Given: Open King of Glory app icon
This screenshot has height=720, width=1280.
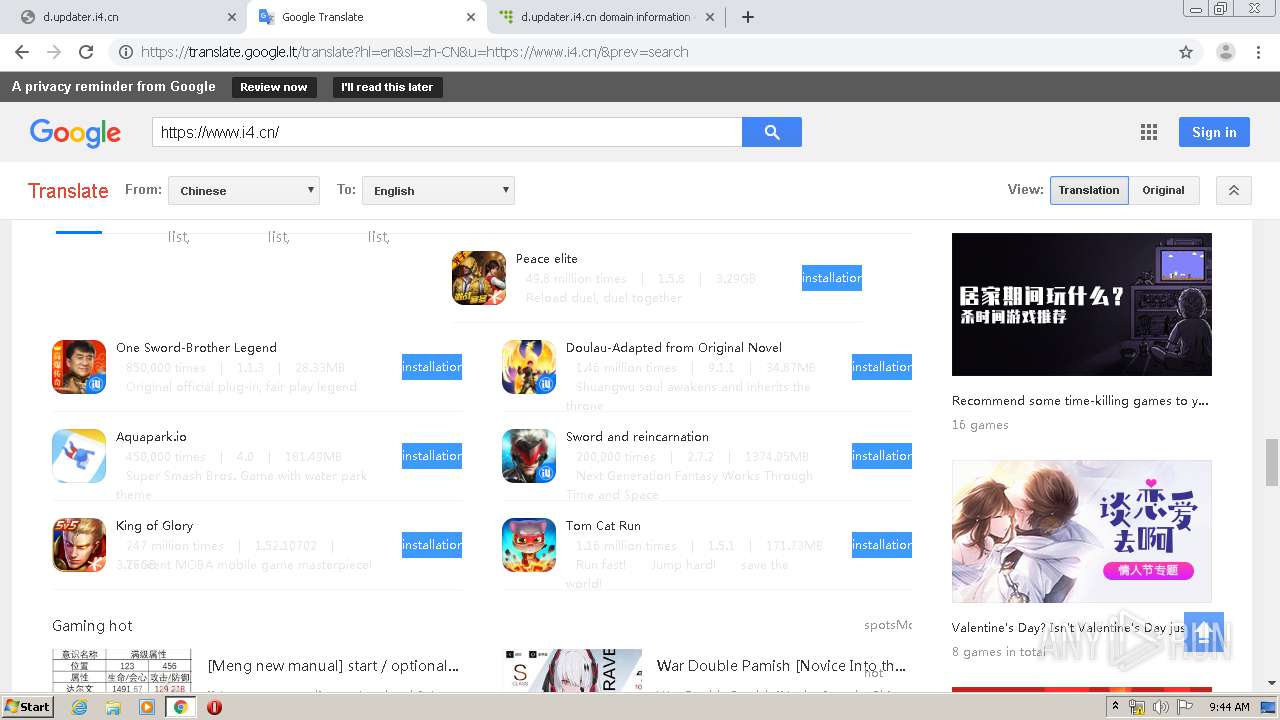Looking at the screenshot, I should (x=79, y=545).
